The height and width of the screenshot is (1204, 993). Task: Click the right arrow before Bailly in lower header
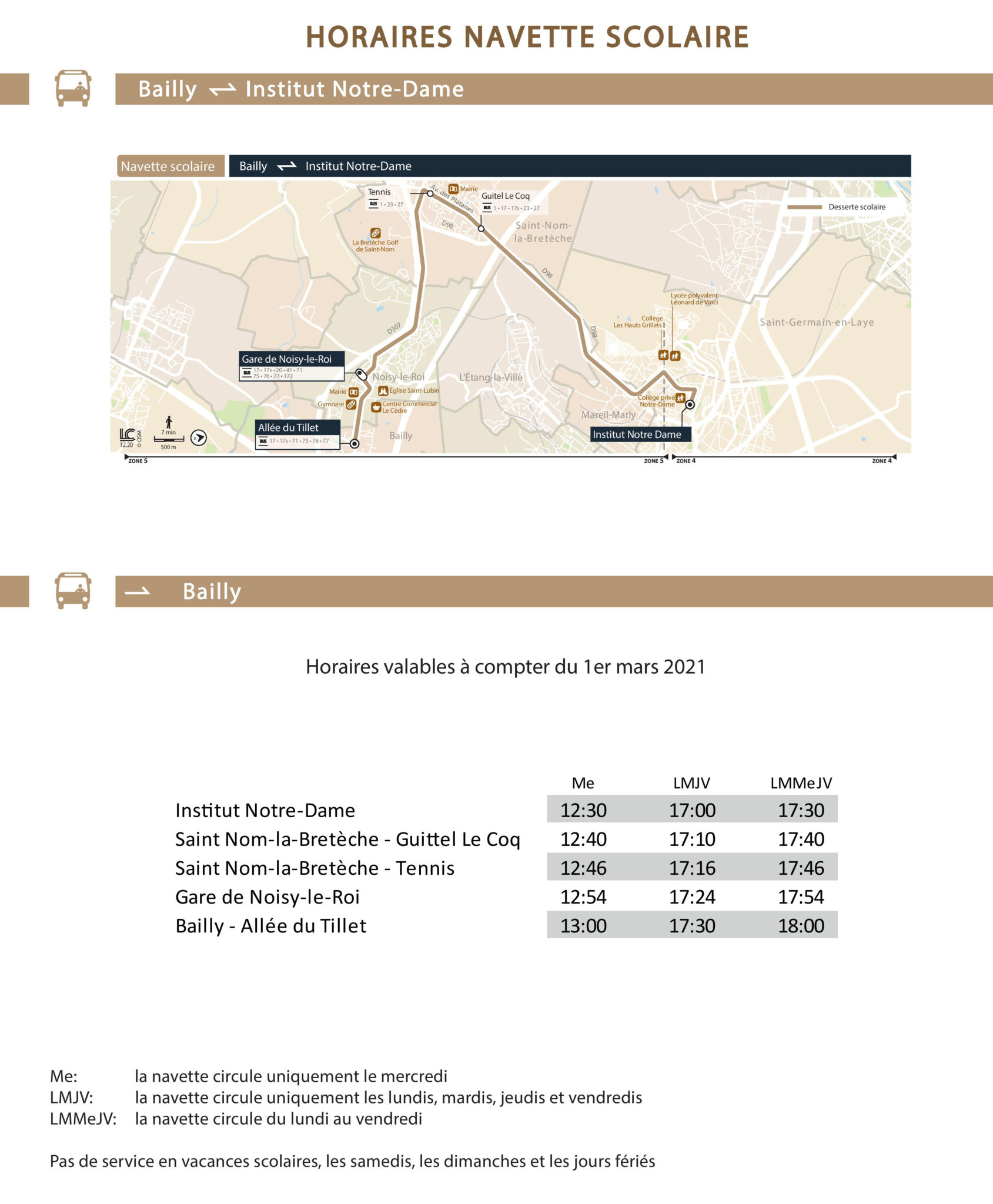tap(138, 591)
